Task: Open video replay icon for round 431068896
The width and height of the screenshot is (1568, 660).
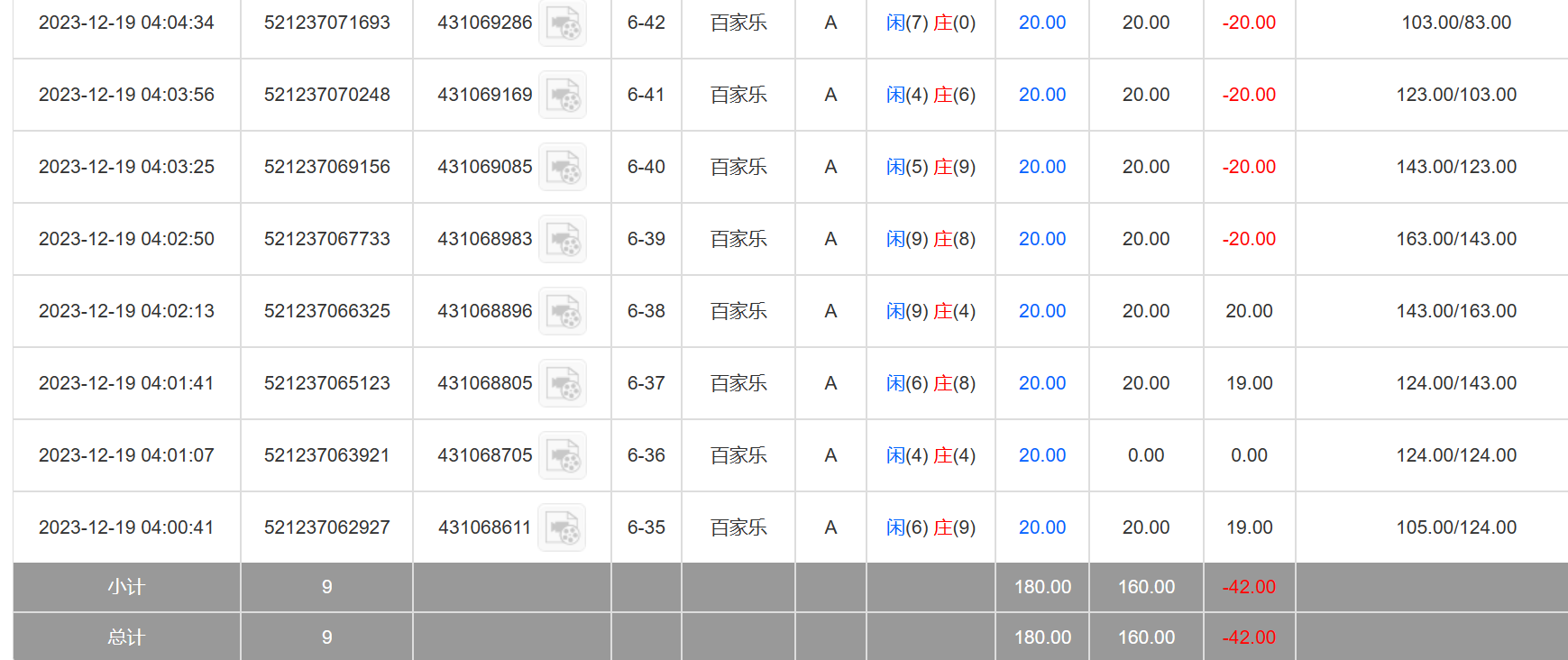Action: pyautogui.click(x=563, y=311)
